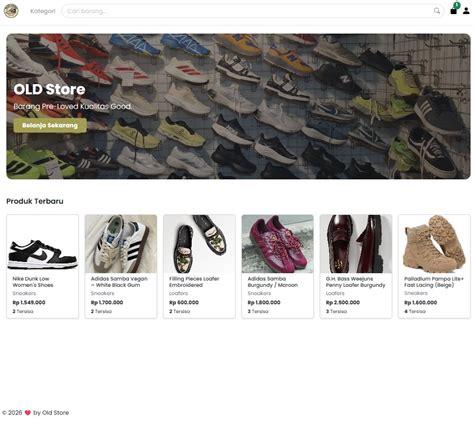This screenshot has width=474, height=421.
Task: Open the Kategori menu
Action: (x=43, y=11)
